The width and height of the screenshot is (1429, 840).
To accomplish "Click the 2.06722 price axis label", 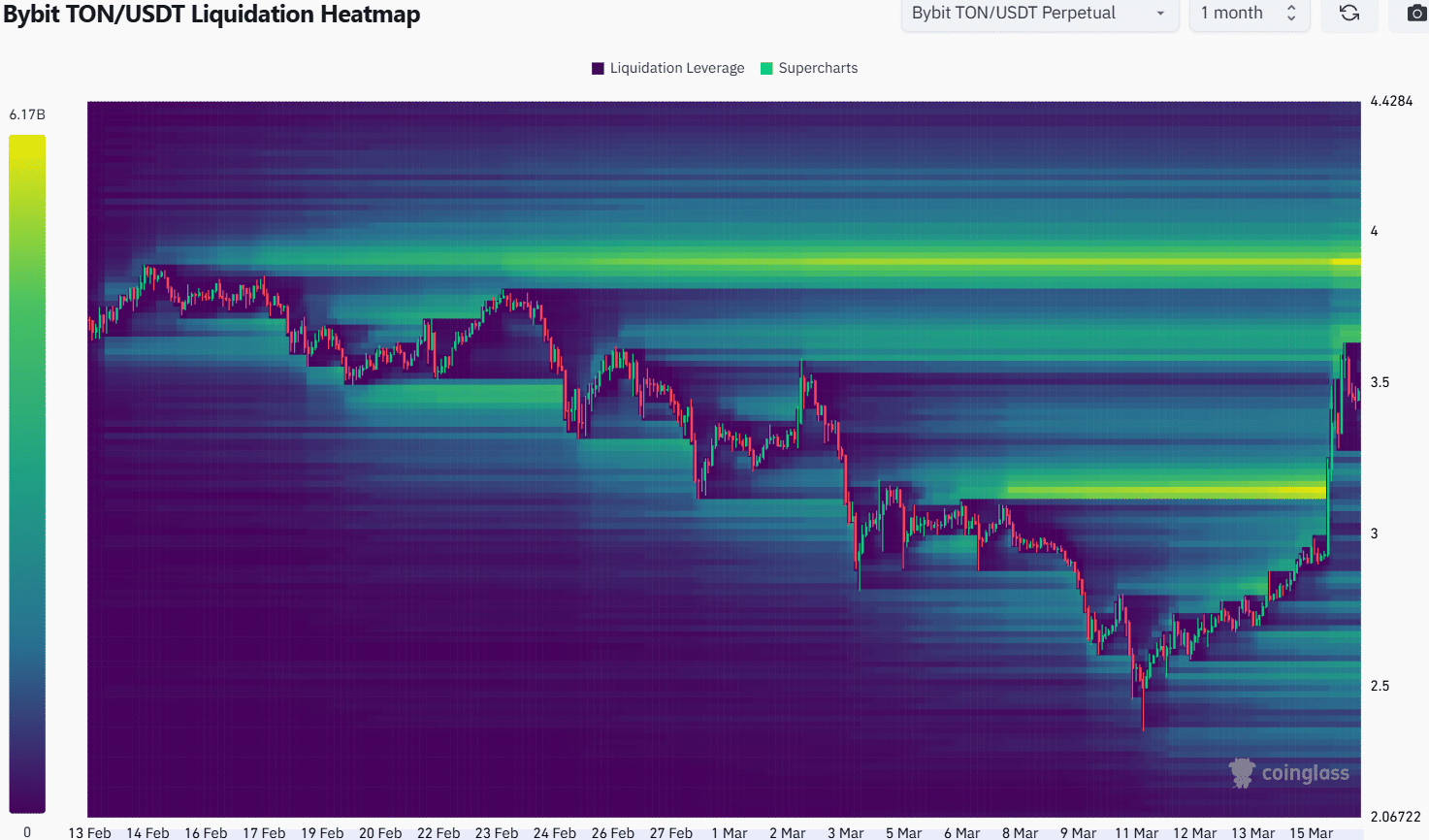I will [x=1395, y=817].
